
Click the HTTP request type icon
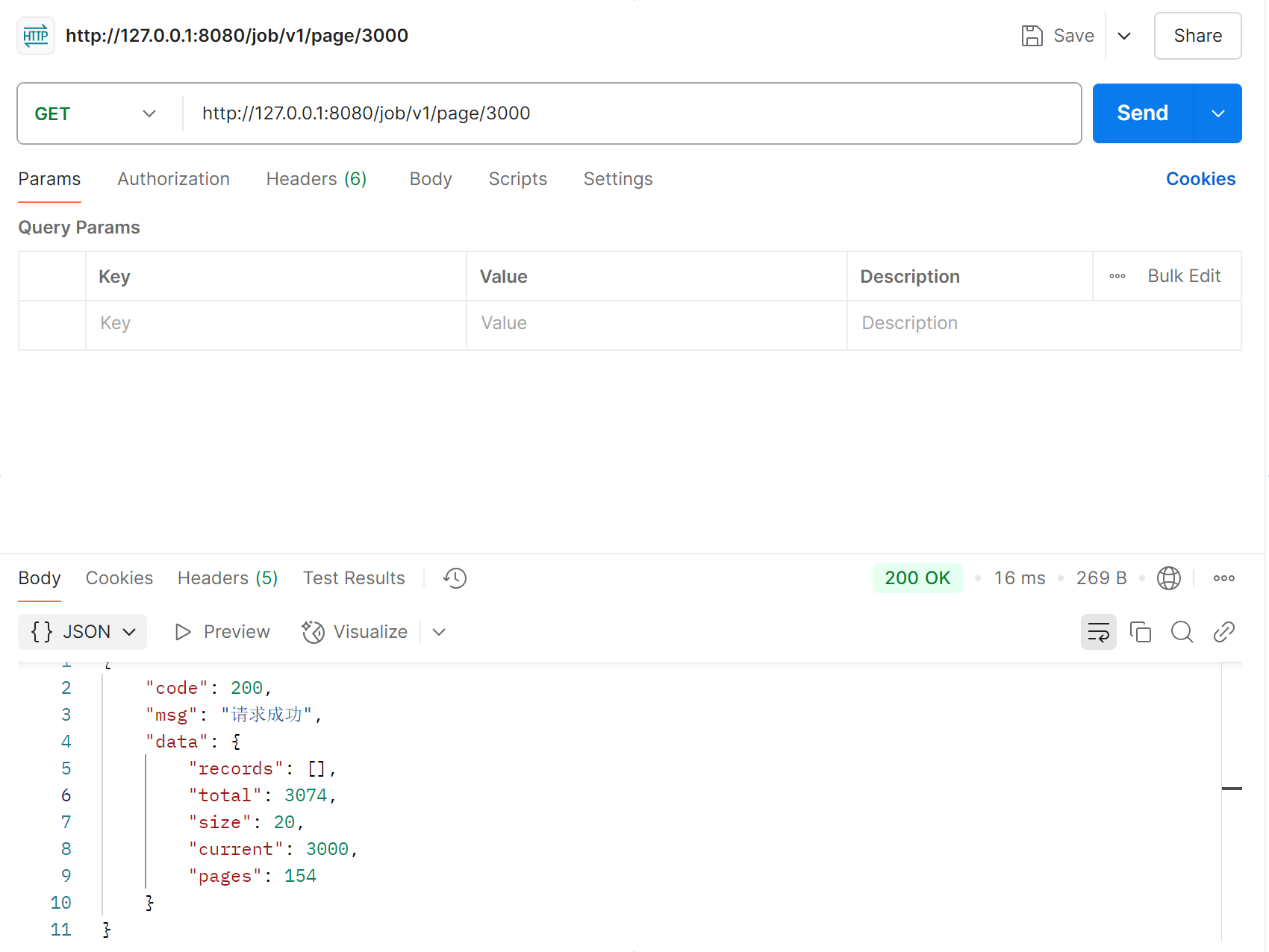pos(36,36)
